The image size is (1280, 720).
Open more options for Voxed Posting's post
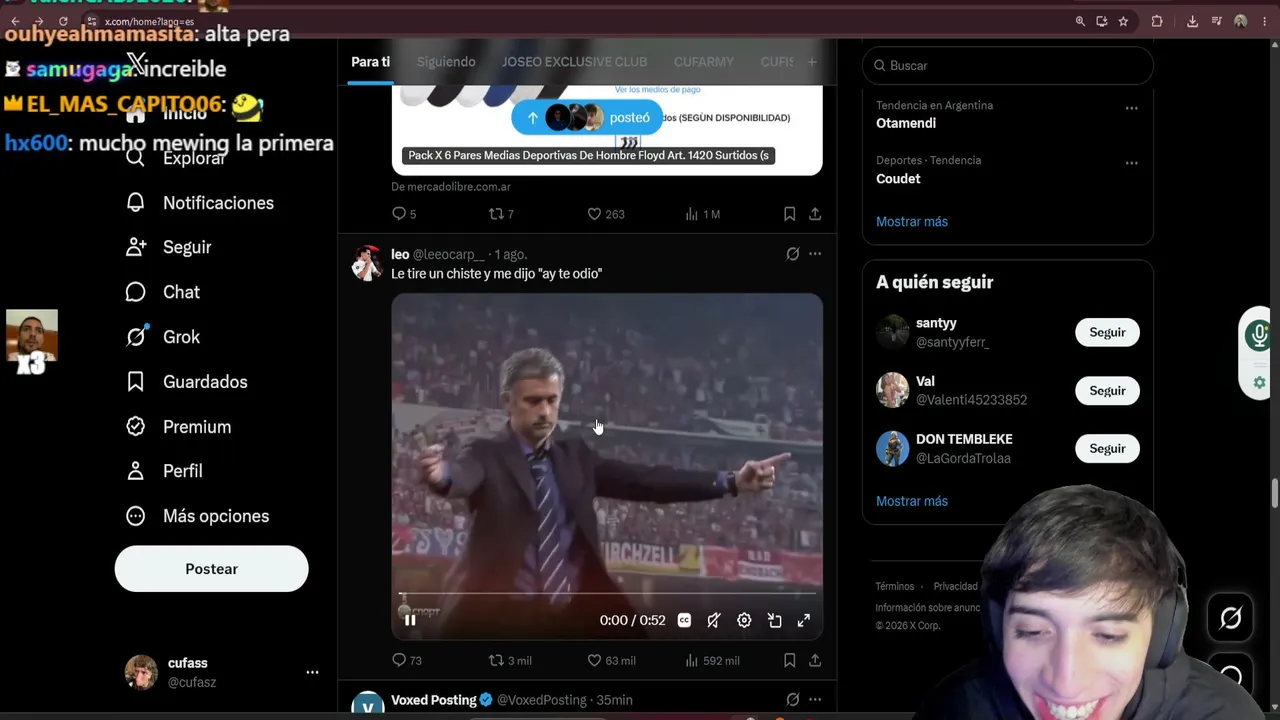[815, 700]
